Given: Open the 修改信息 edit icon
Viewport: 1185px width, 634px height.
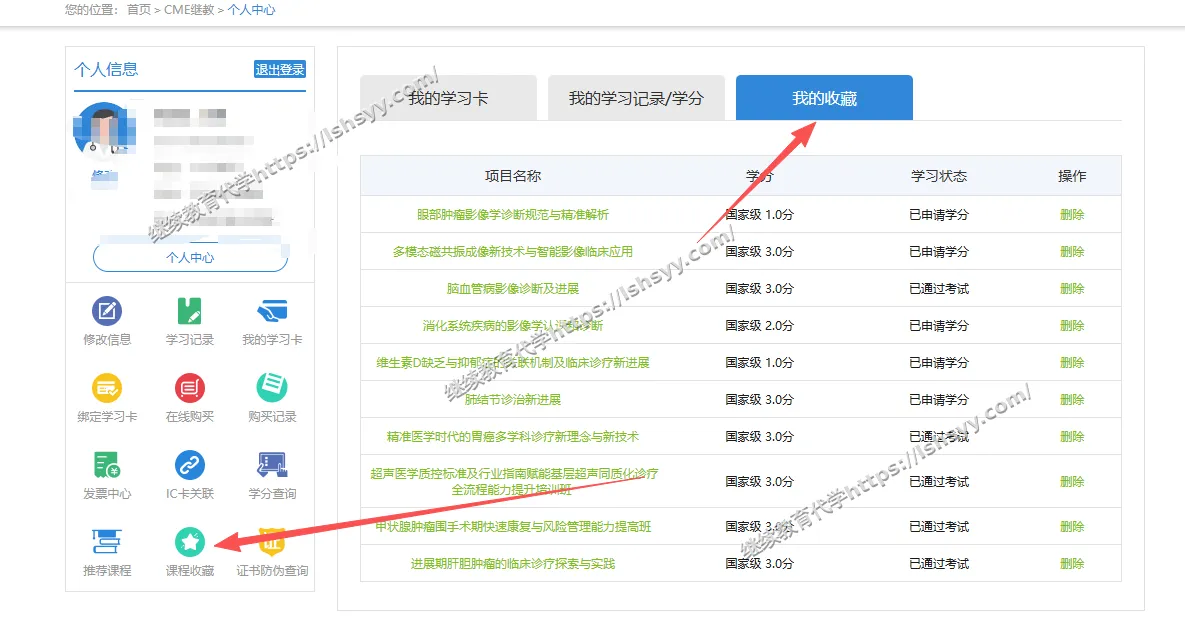Looking at the screenshot, I should 107,311.
